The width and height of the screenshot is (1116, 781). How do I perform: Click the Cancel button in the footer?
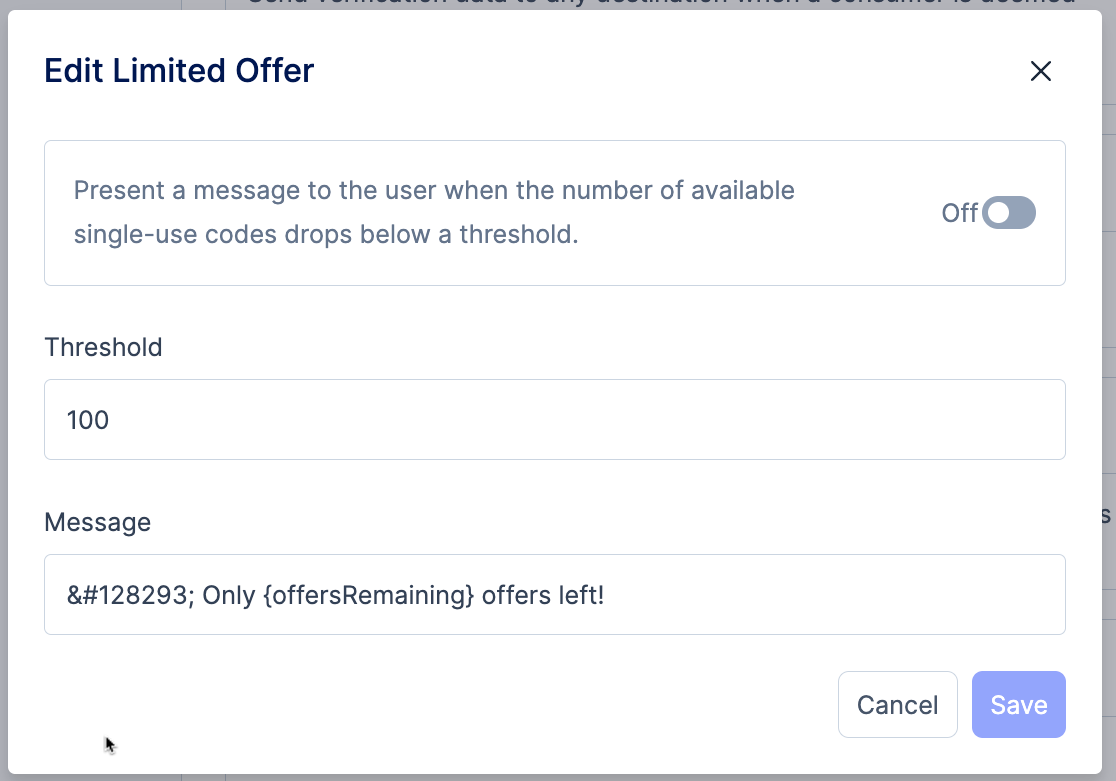pyautogui.click(x=897, y=704)
